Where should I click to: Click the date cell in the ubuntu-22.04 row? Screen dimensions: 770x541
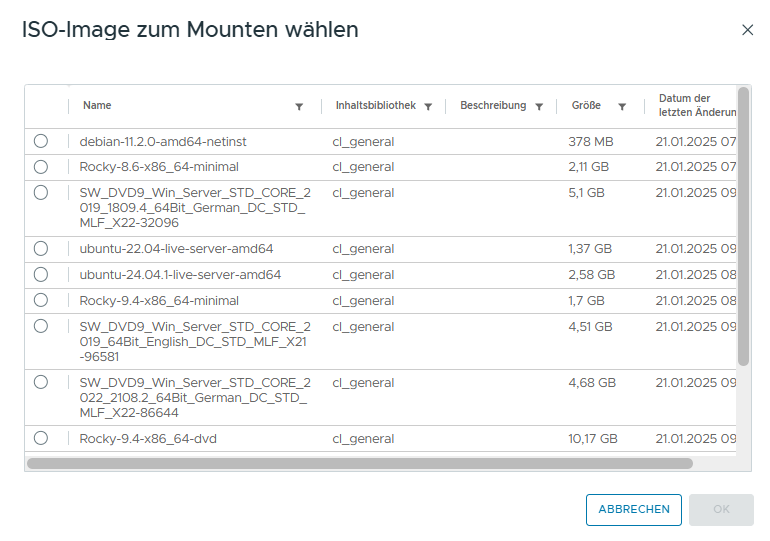point(695,249)
